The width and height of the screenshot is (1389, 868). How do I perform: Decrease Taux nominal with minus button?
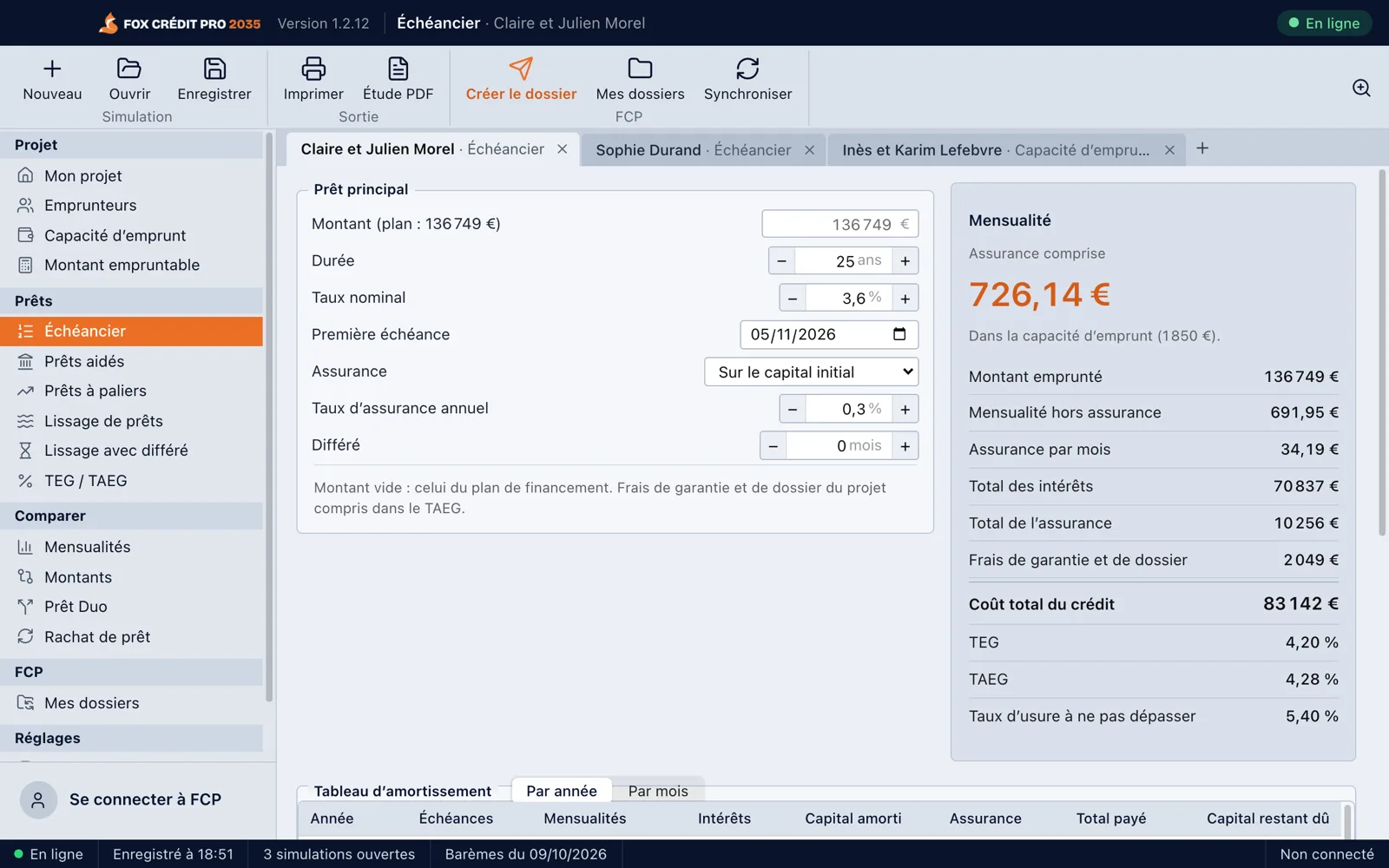pos(793,298)
